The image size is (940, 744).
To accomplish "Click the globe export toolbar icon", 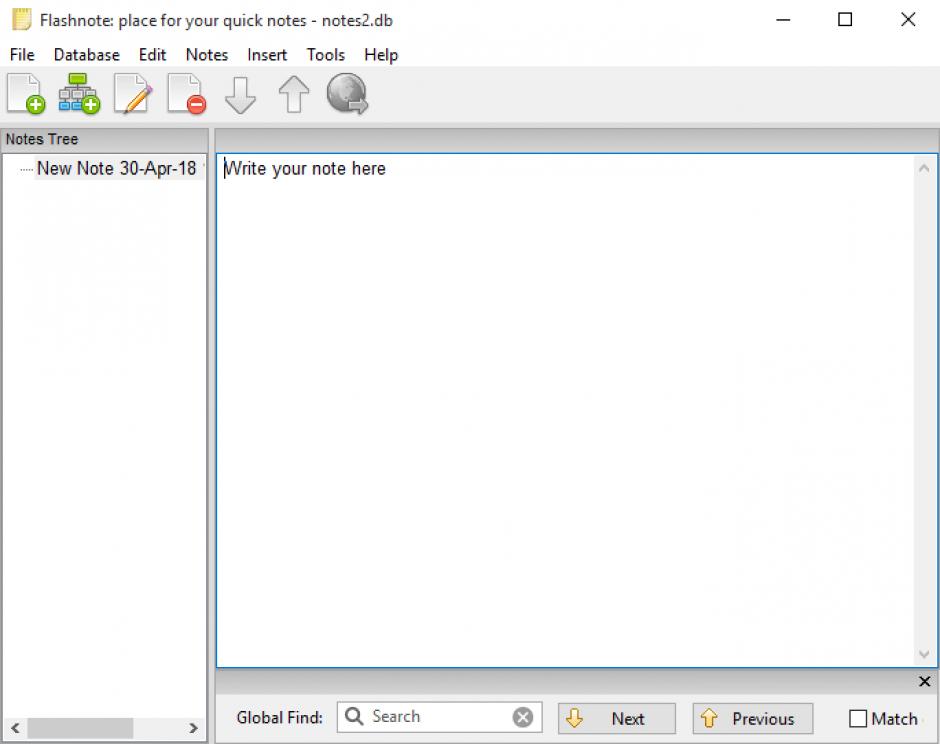I will coord(347,94).
